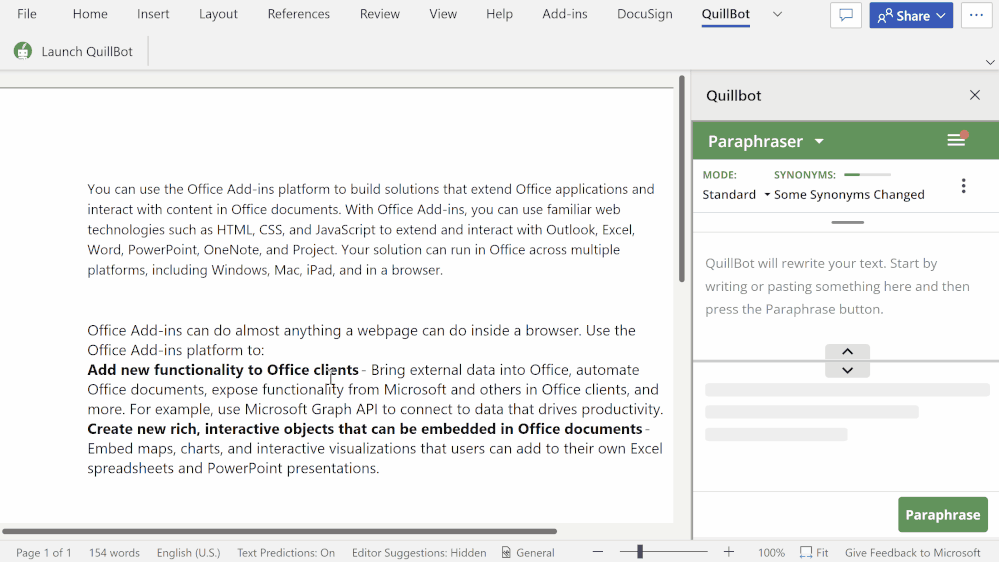Open the View tab
Screen dimensions: 999x562
pyautogui.click(x=443, y=14)
